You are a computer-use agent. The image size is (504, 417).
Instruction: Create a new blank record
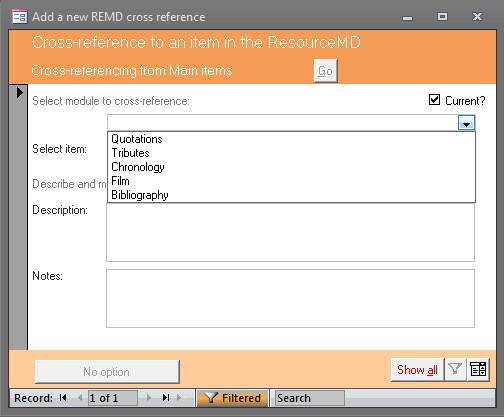182,398
